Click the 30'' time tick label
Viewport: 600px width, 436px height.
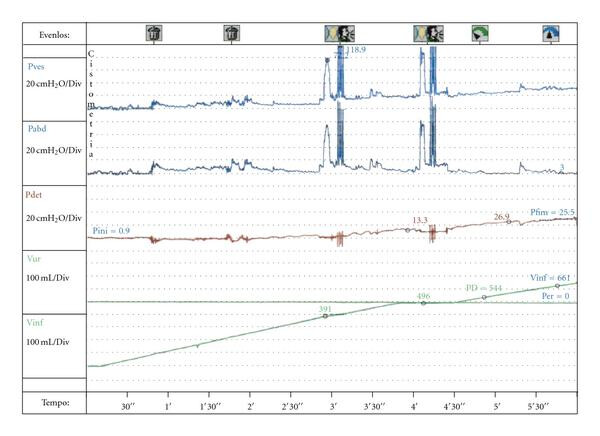click(128, 407)
